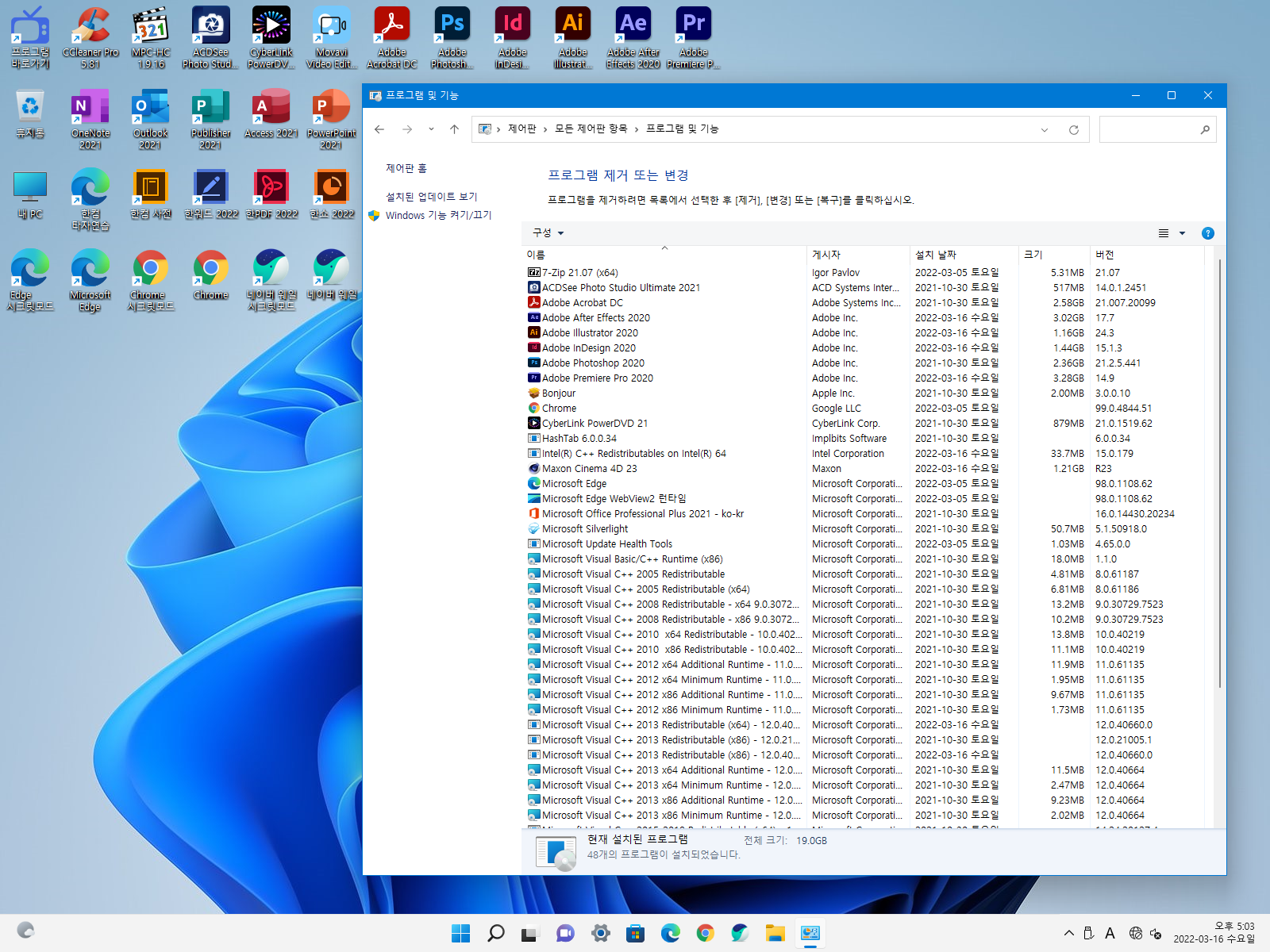
Task: Open Adobe Acrobat DC desktop icon
Action: pos(392,38)
